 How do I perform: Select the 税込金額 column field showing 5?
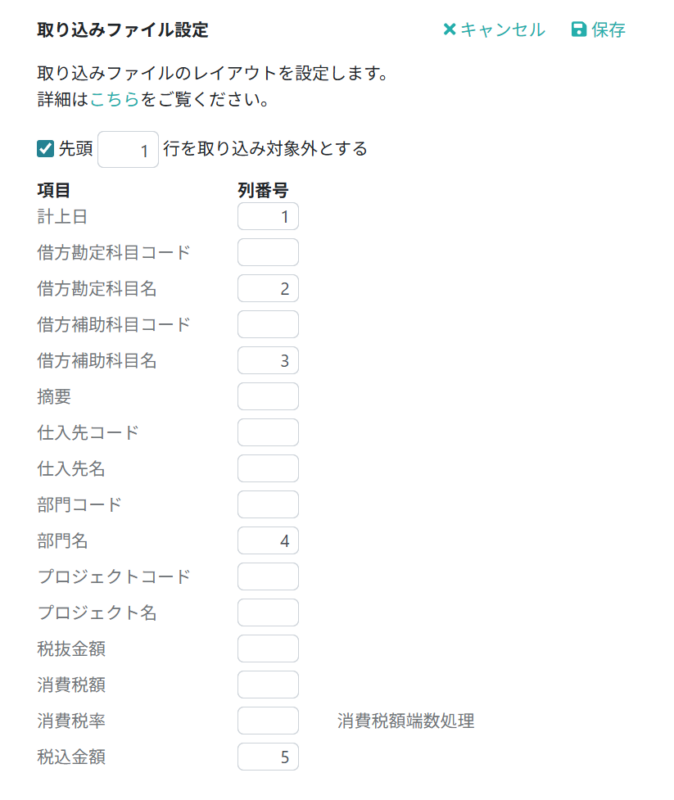point(267,757)
